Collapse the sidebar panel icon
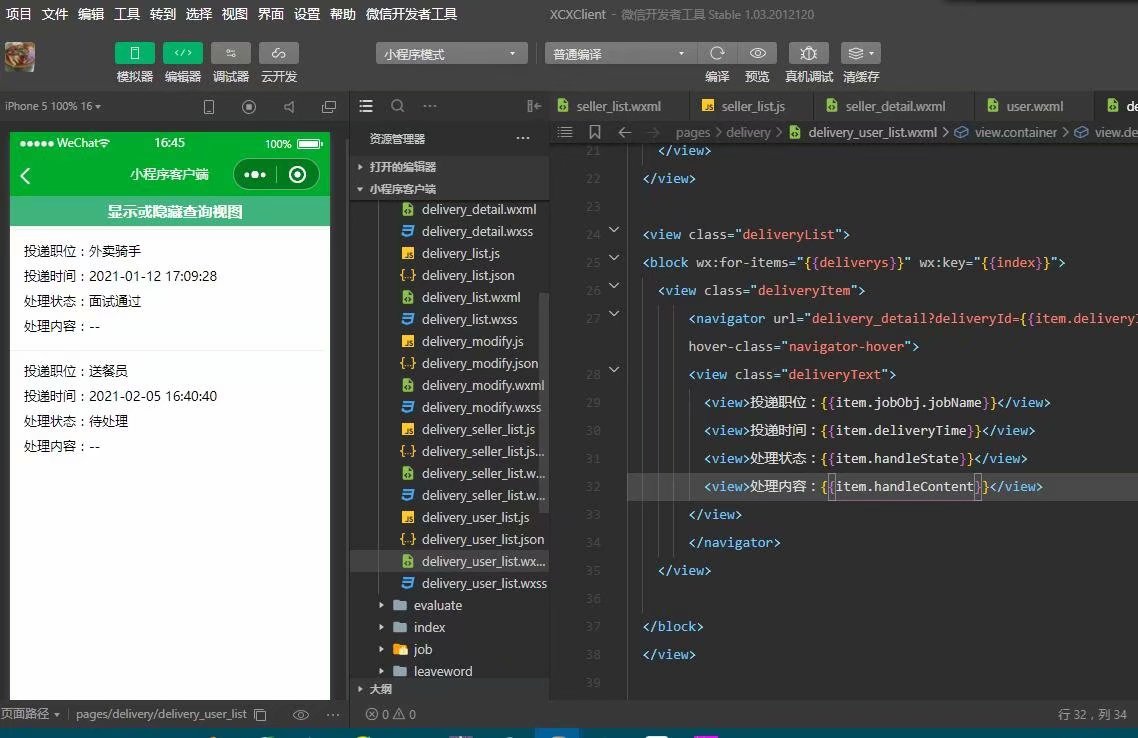This screenshot has width=1138, height=738. pos(534,106)
